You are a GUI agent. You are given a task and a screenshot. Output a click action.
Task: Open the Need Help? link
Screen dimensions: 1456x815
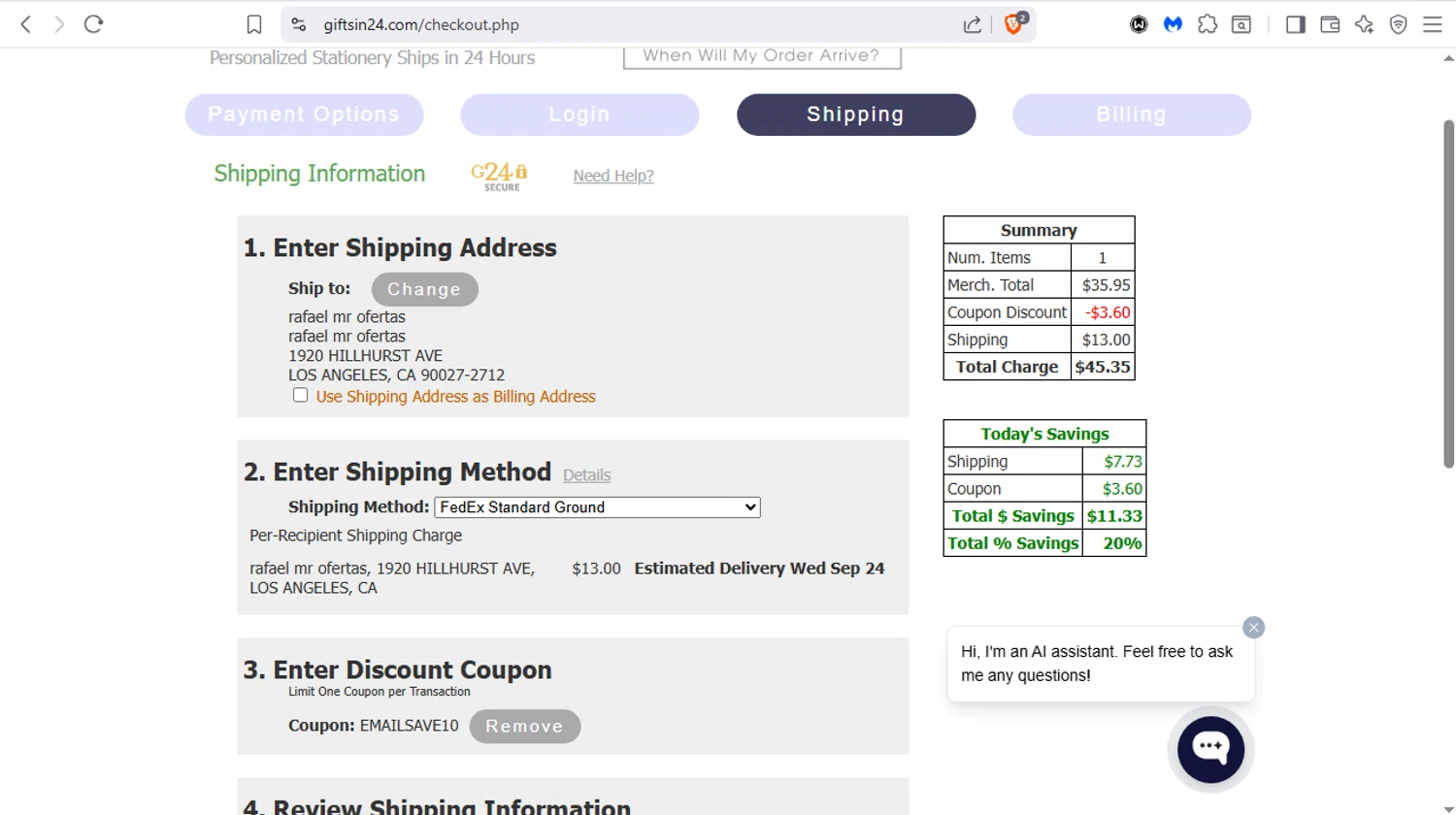(613, 176)
